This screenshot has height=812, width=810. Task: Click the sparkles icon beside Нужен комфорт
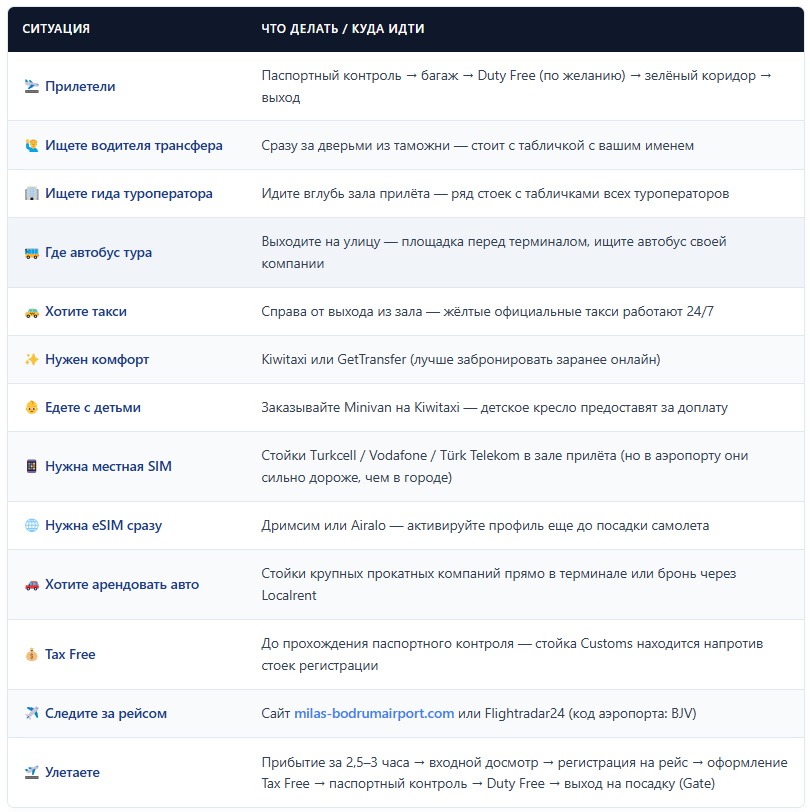point(32,359)
